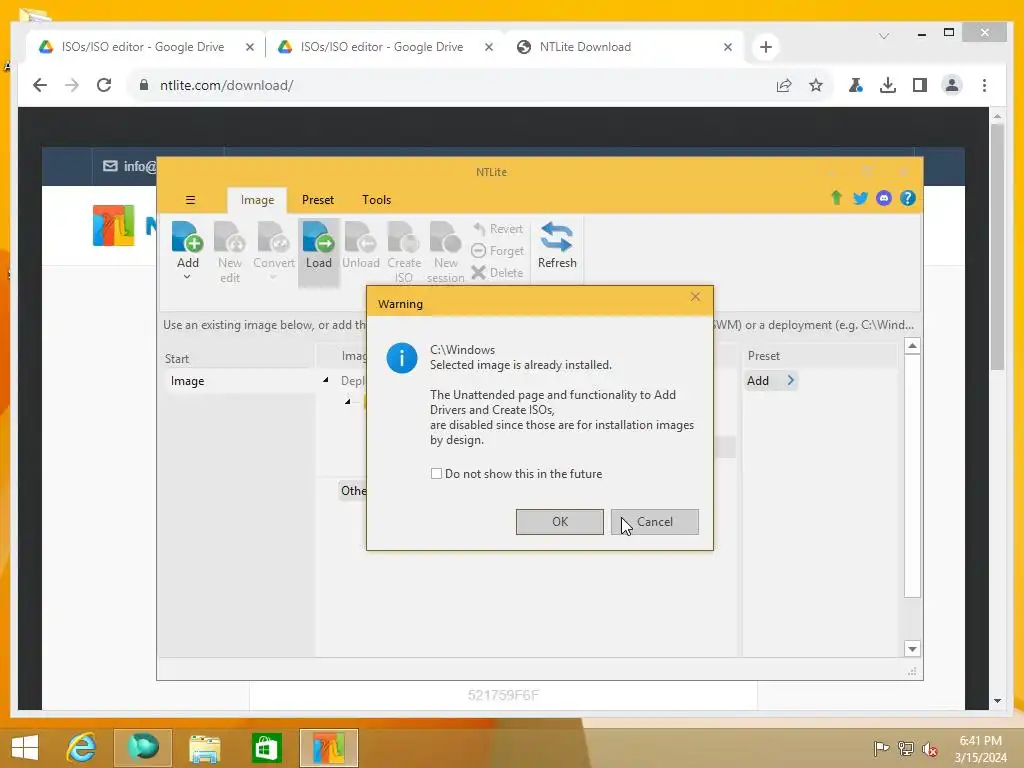Click the blue Help question mark icon
1024x768 pixels.
[907, 198]
